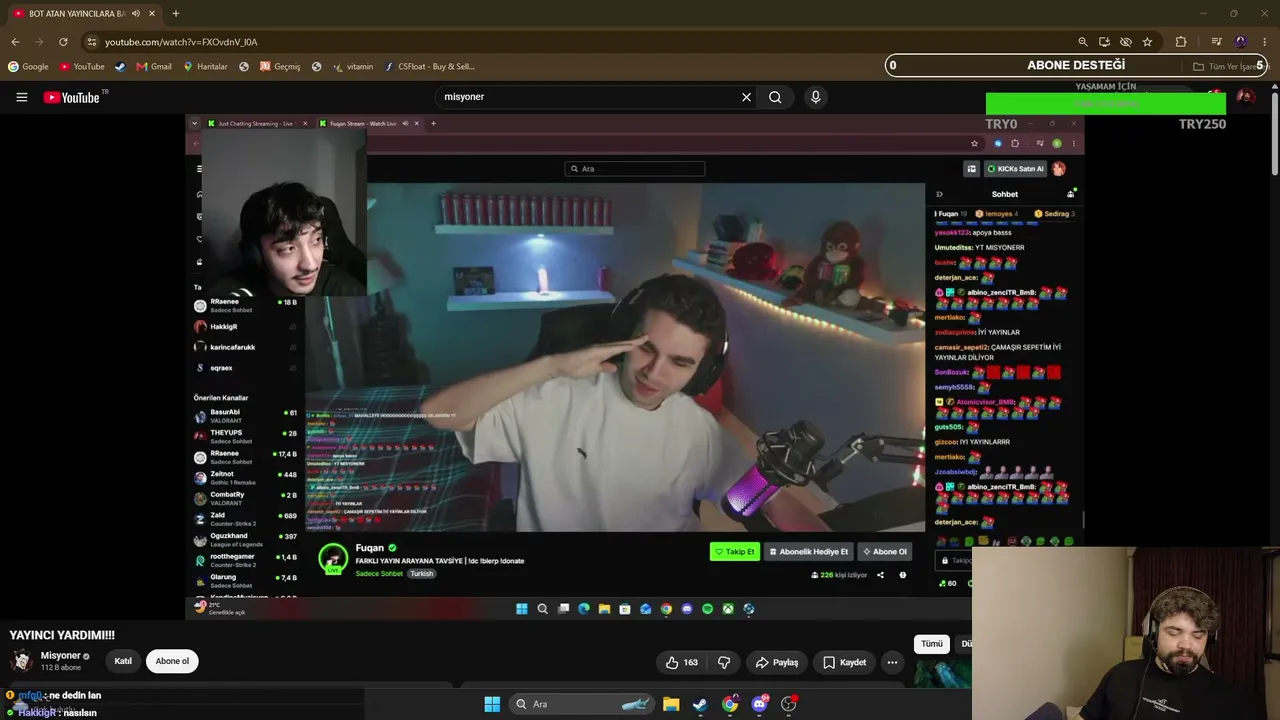Open the Gmail bookmark
Screen dimensions: 1280x720
[x=154, y=67]
